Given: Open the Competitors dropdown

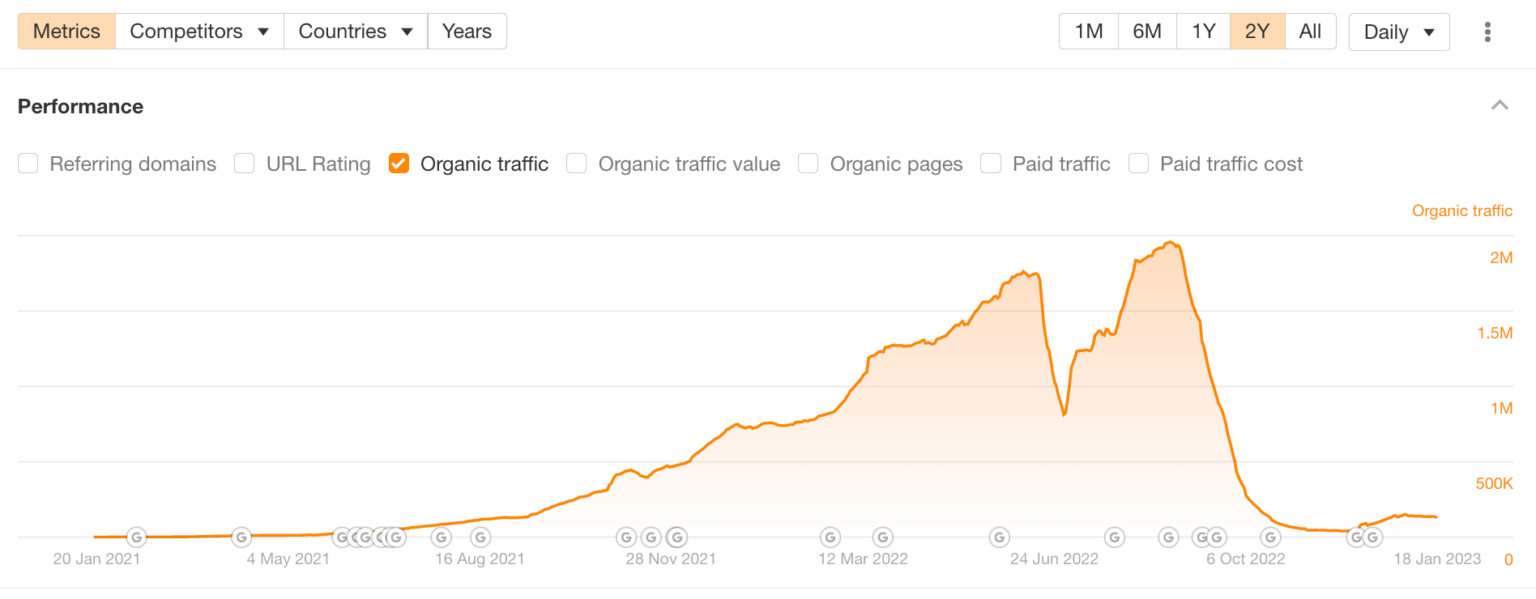Looking at the screenshot, I should [199, 31].
